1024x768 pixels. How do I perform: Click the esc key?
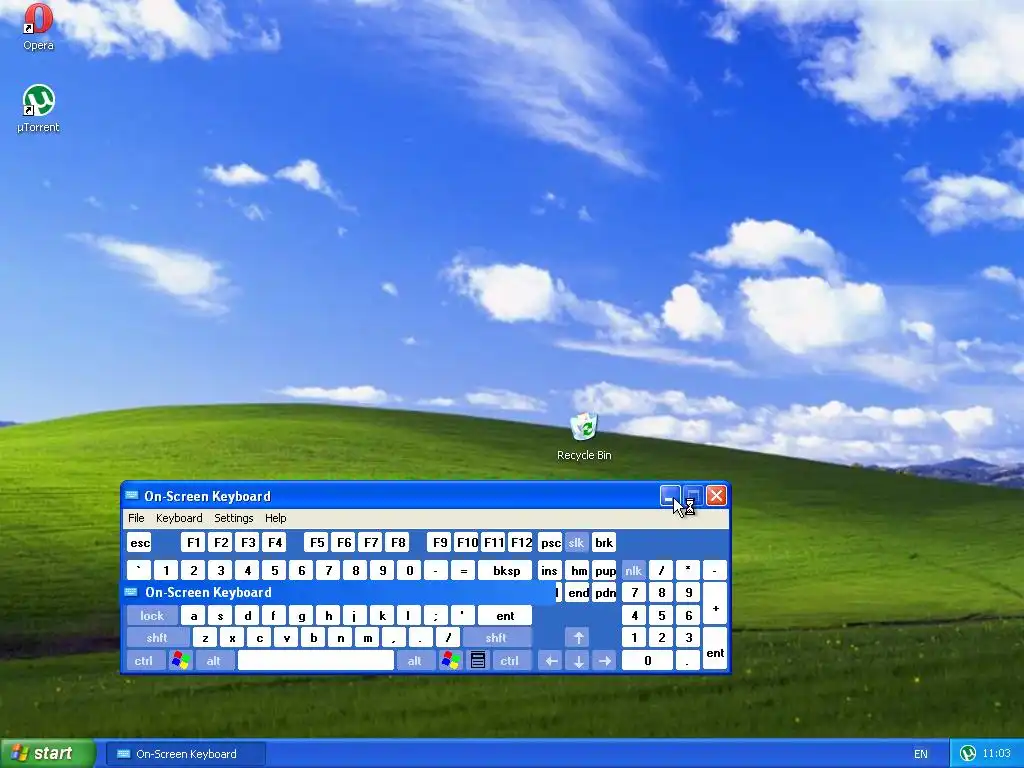139,543
